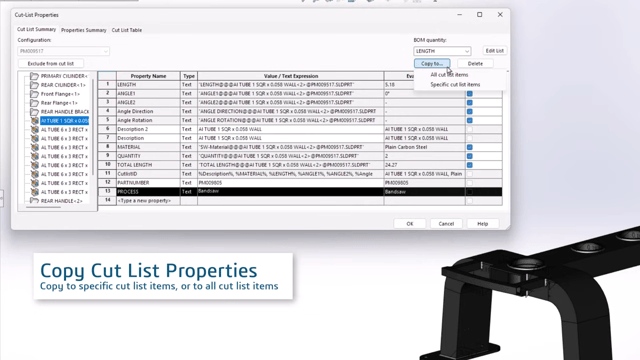640x360 pixels.
Task: Toggle the ANGLE2 row link checkbox
Action: point(470,102)
